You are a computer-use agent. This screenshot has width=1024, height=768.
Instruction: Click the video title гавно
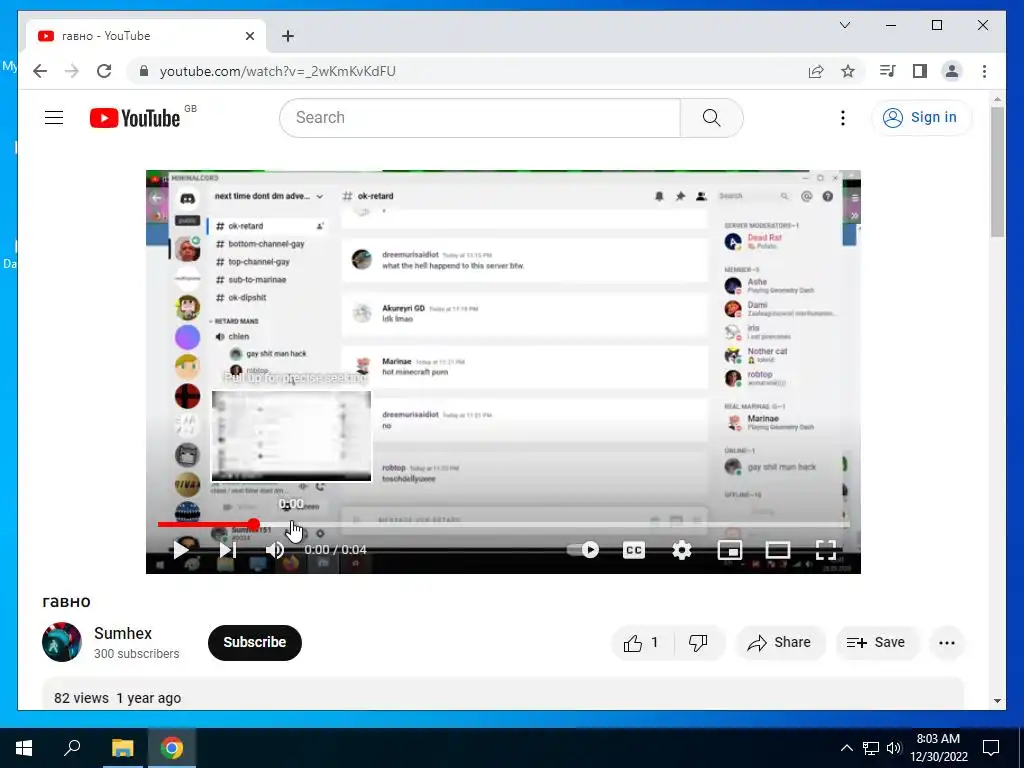click(67, 601)
